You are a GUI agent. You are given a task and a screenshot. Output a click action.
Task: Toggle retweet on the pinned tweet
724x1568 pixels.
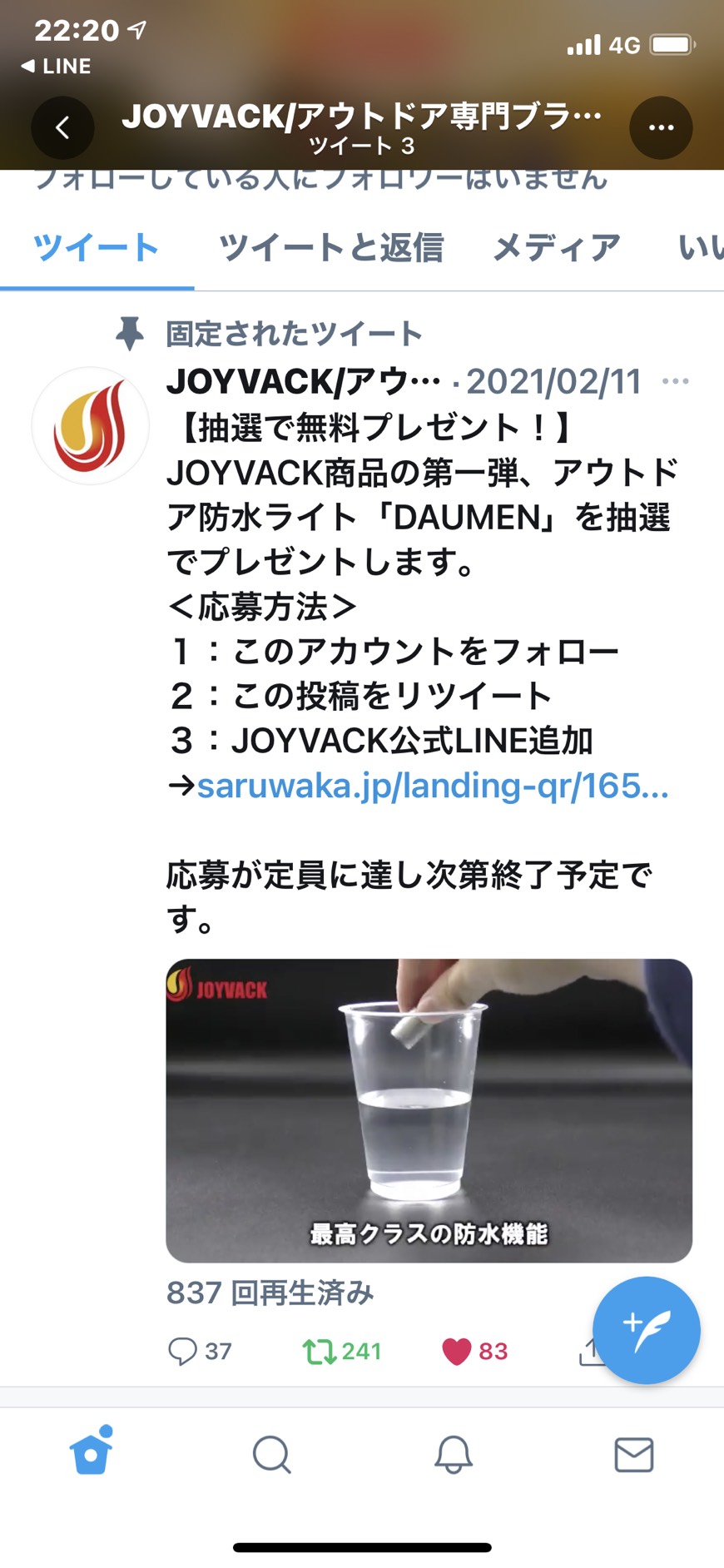[x=318, y=1350]
